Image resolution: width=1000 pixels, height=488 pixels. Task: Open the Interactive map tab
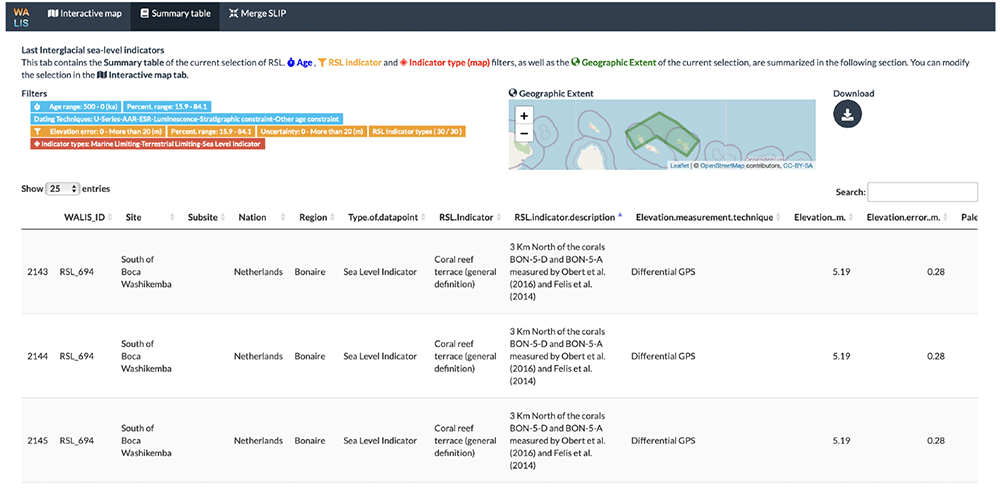[x=84, y=13]
